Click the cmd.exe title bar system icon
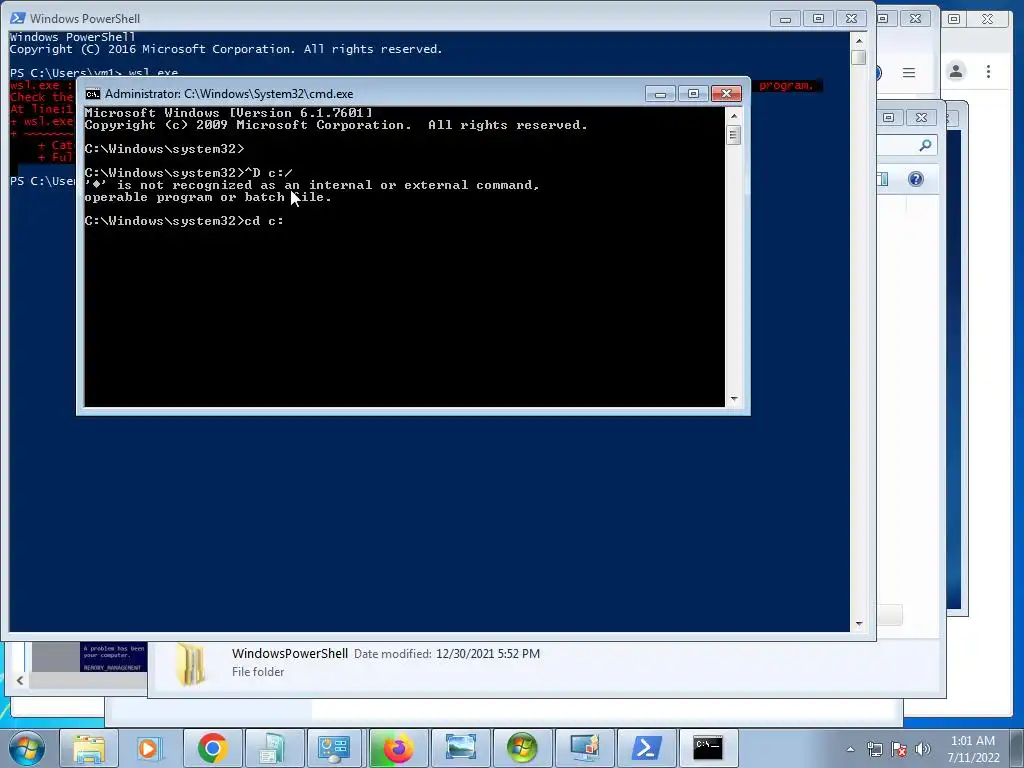The height and width of the screenshot is (768, 1024). pos(93,94)
